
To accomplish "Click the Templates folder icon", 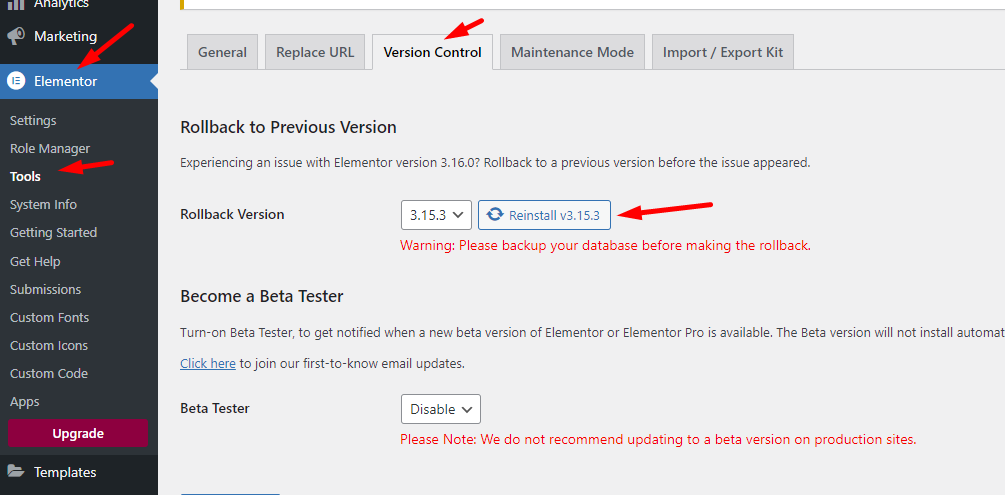I will 16,473.
